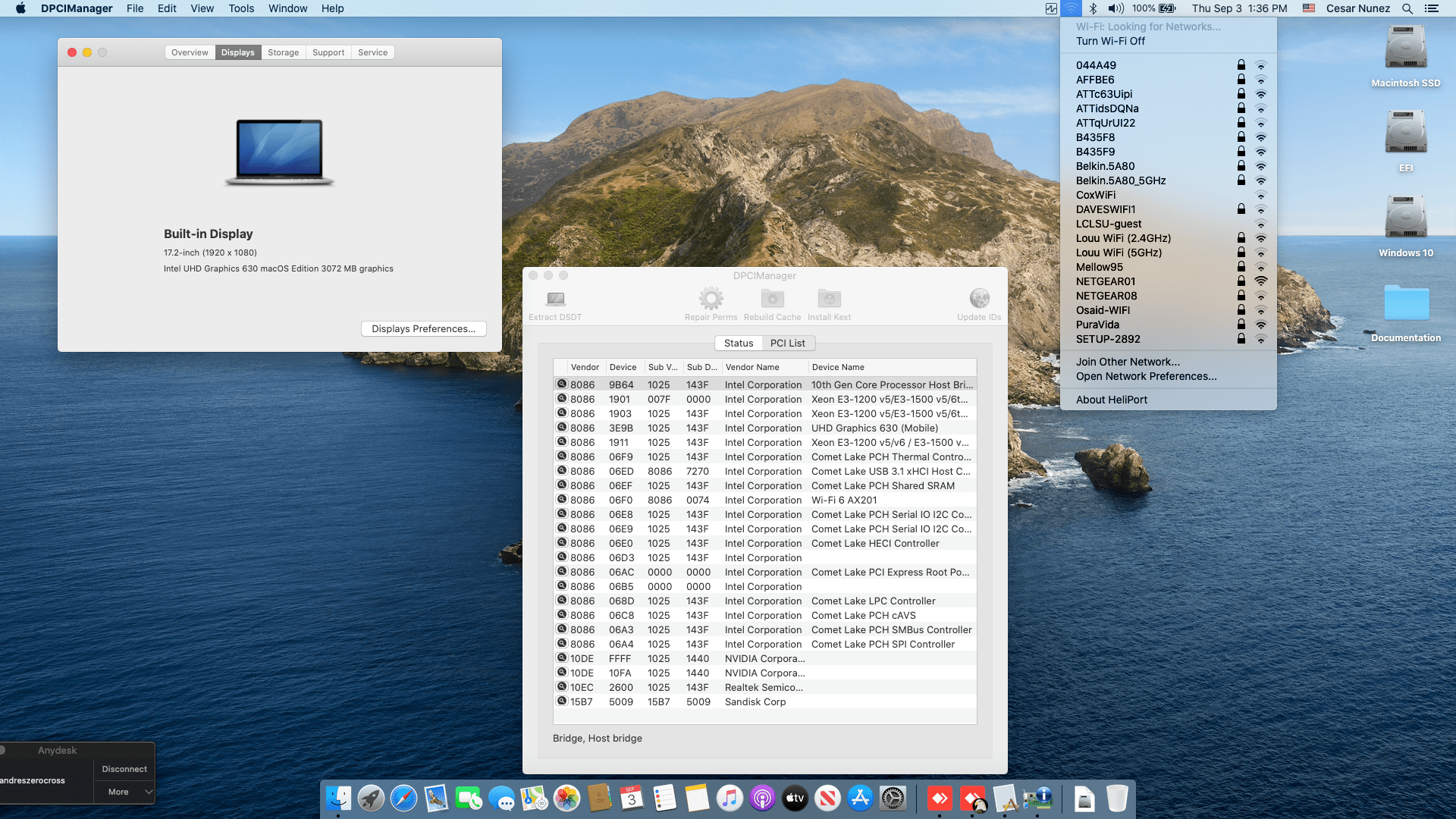Open the Support tab
Viewport: 1456px width, 819px height.
[x=328, y=52]
